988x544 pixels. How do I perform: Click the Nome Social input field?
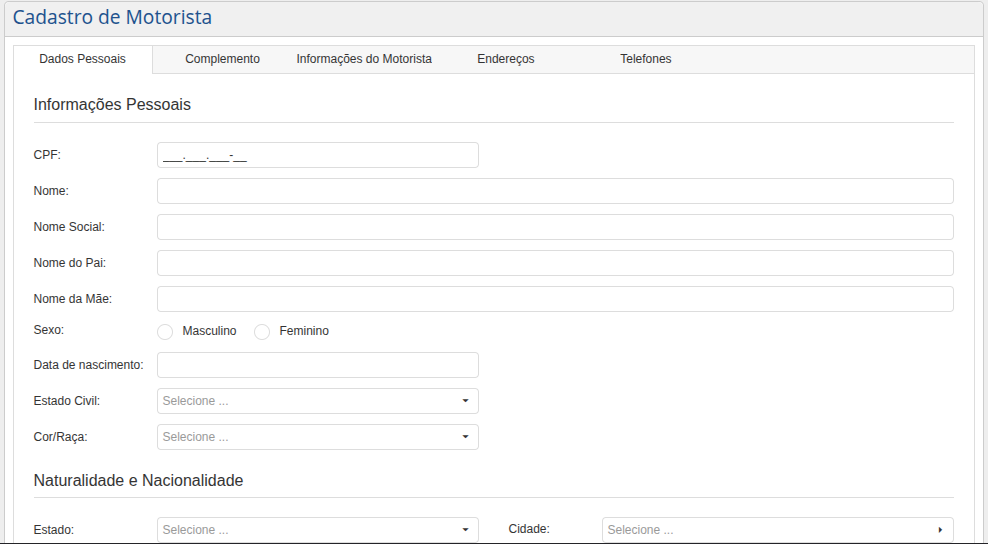click(x=555, y=227)
